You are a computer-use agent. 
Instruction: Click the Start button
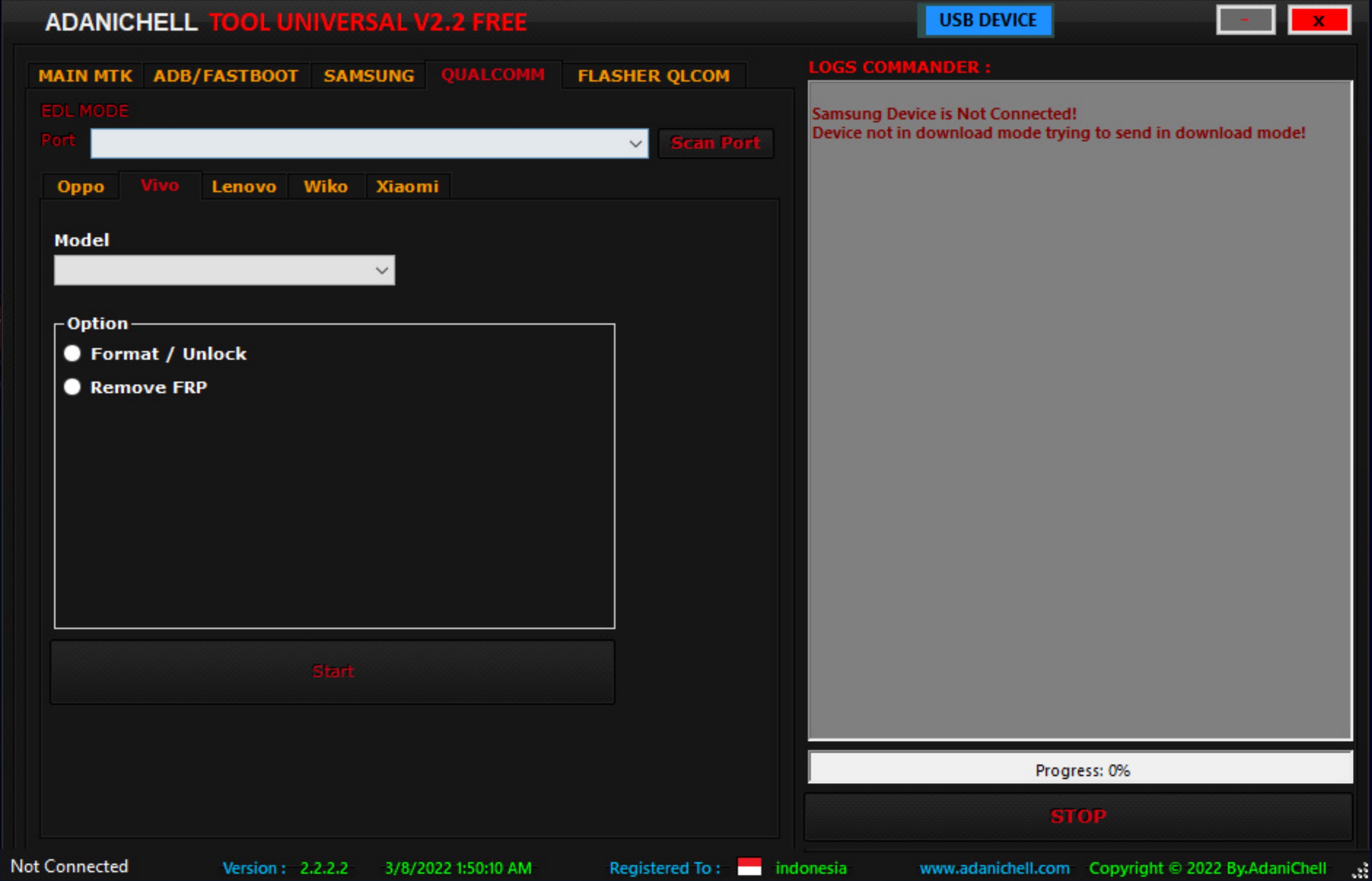(x=332, y=672)
